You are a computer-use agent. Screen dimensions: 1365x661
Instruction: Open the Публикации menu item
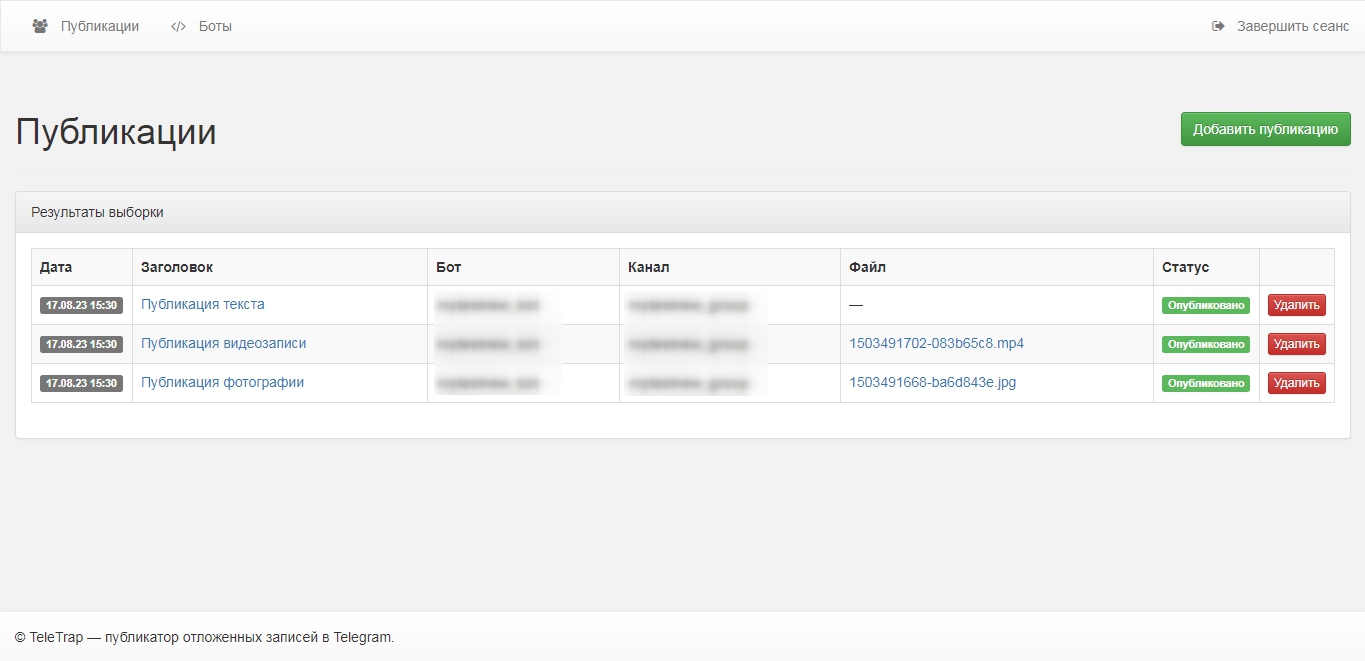(x=100, y=26)
